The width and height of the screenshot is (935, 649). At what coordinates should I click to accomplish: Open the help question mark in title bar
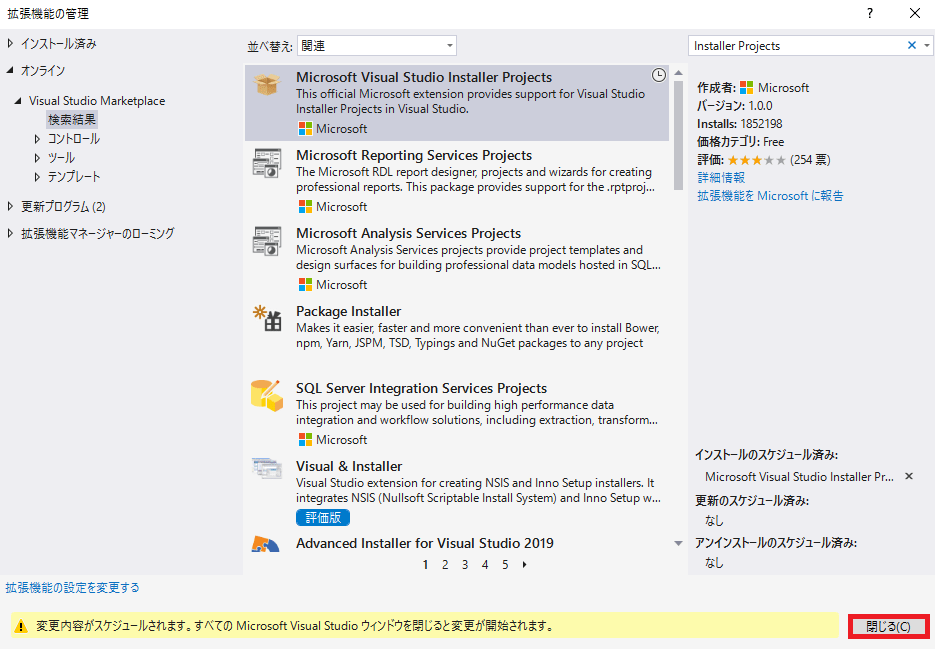(x=870, y=13)
